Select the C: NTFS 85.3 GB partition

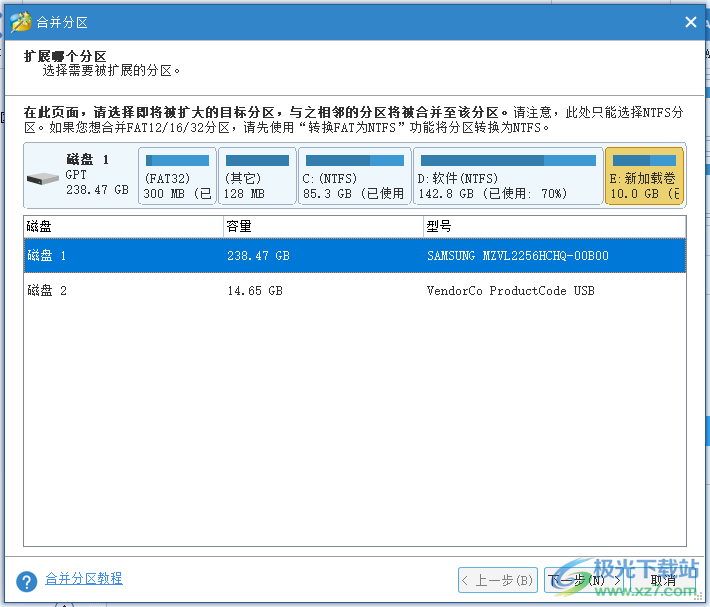(355, 176)
